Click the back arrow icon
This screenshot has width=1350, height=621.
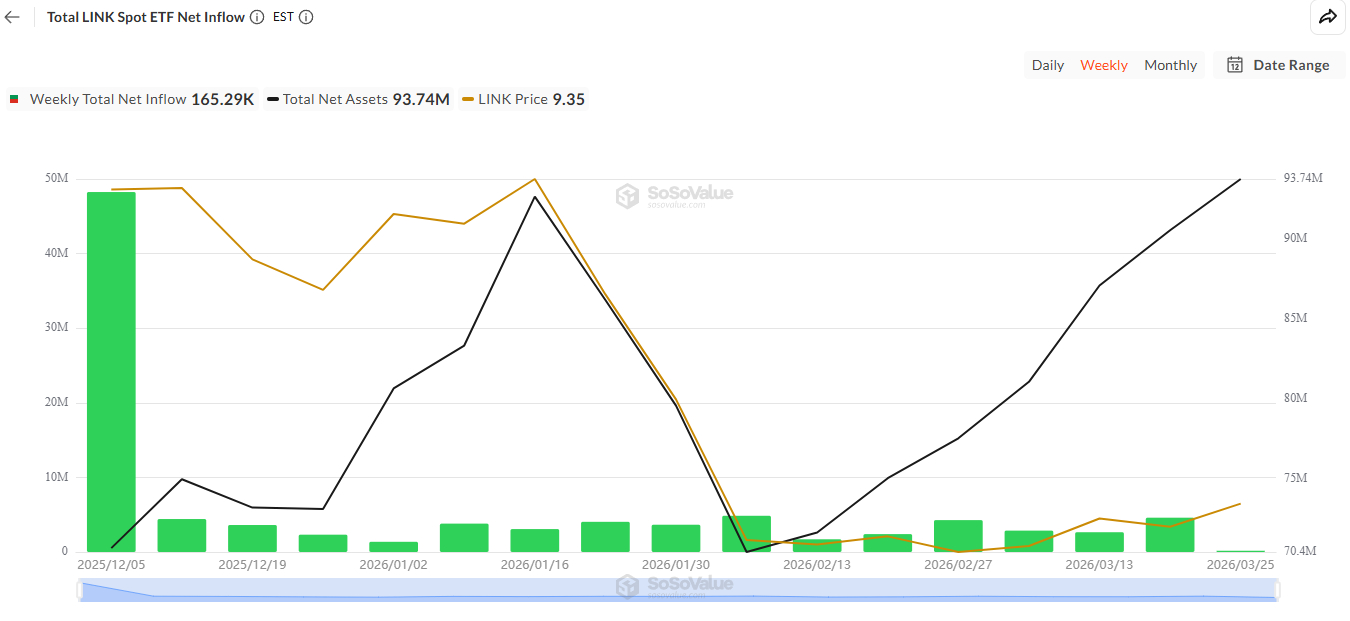(12, 16)
